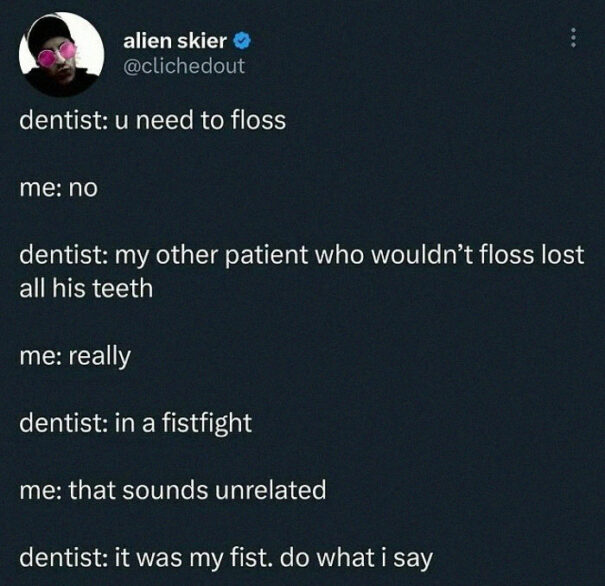Select the line starting 'dentist: my other patient'

click(x=302, y=256)
